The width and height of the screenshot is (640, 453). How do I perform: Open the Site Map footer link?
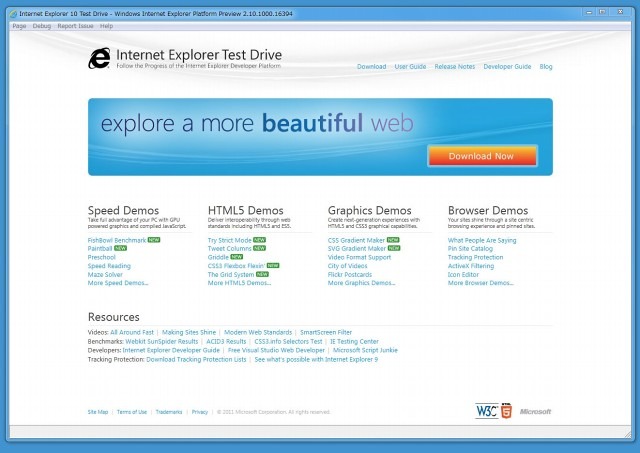point(98,412)
